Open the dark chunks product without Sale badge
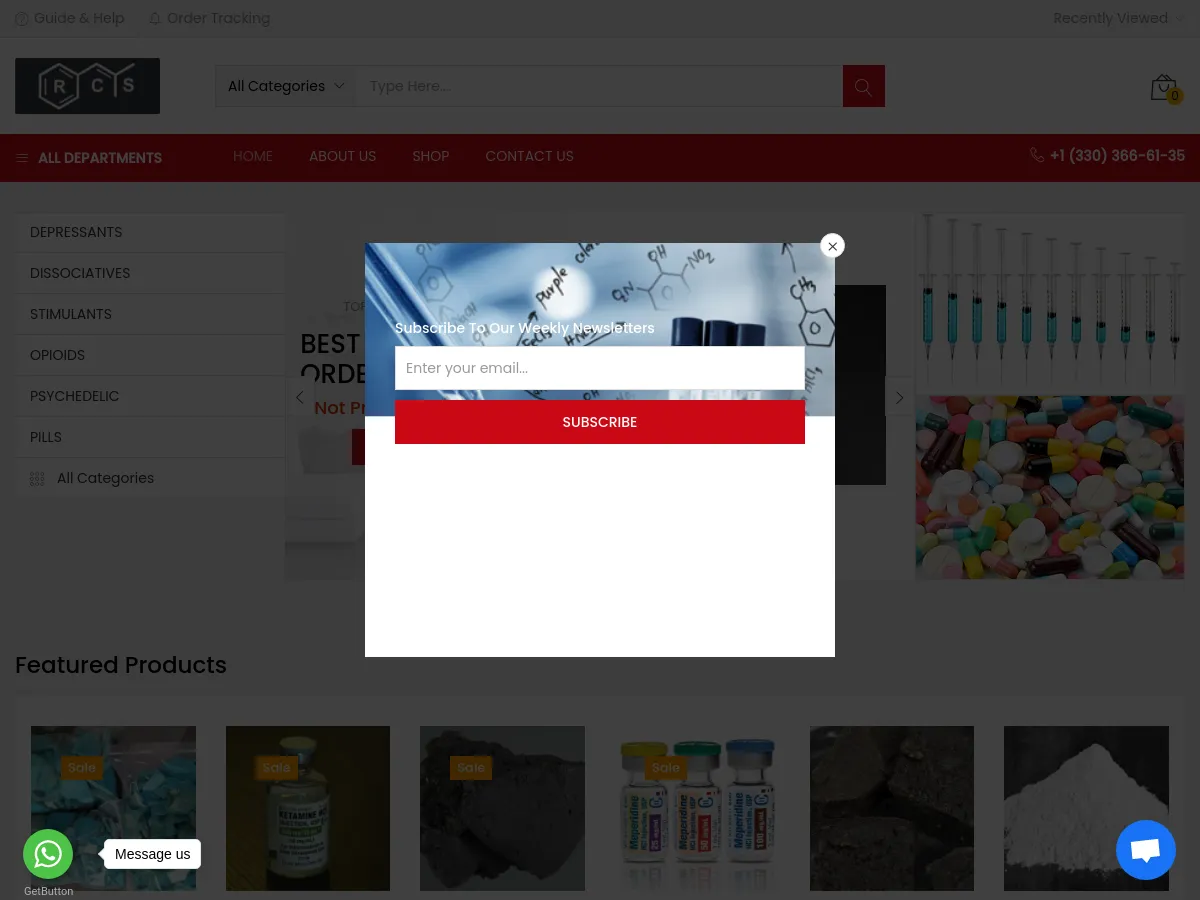1200x900 pixels. (x=892, y=808)
